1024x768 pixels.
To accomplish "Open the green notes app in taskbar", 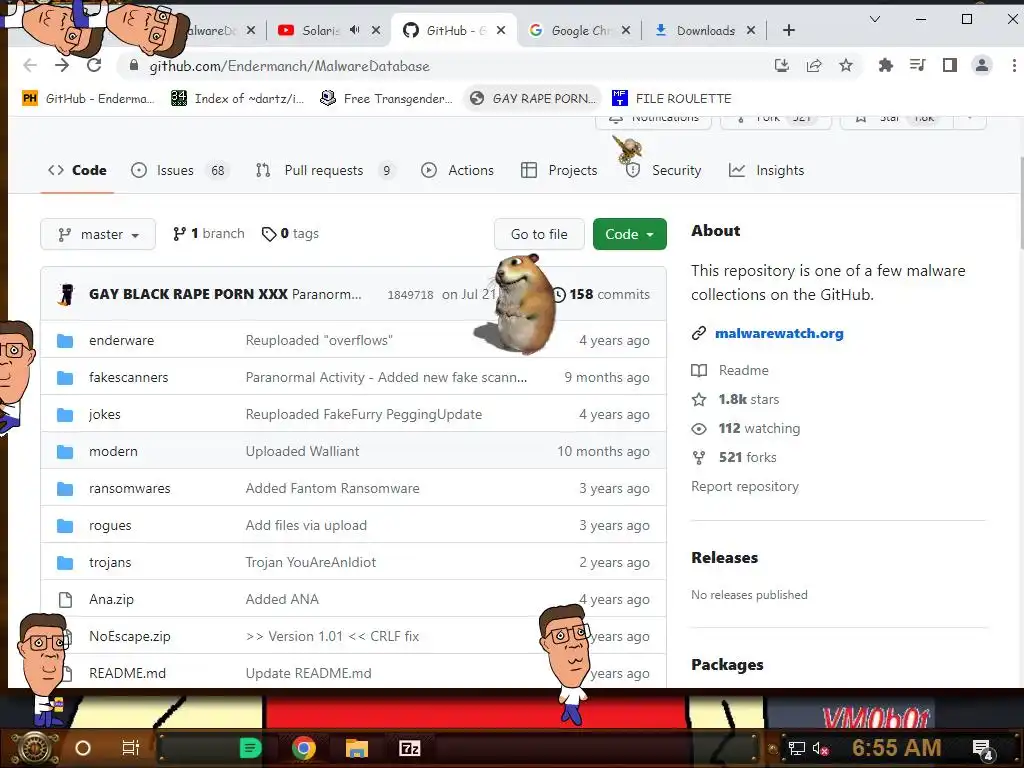I will tap(250, 748).
